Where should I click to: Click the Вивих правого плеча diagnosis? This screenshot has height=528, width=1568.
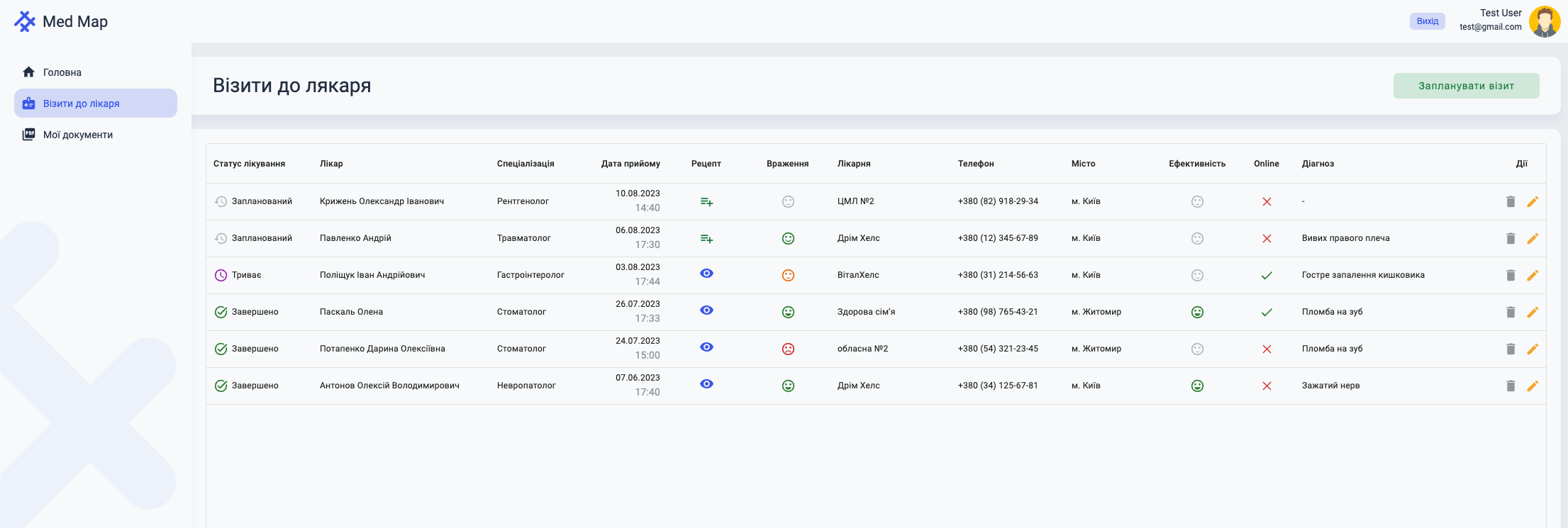[1346, 238]
